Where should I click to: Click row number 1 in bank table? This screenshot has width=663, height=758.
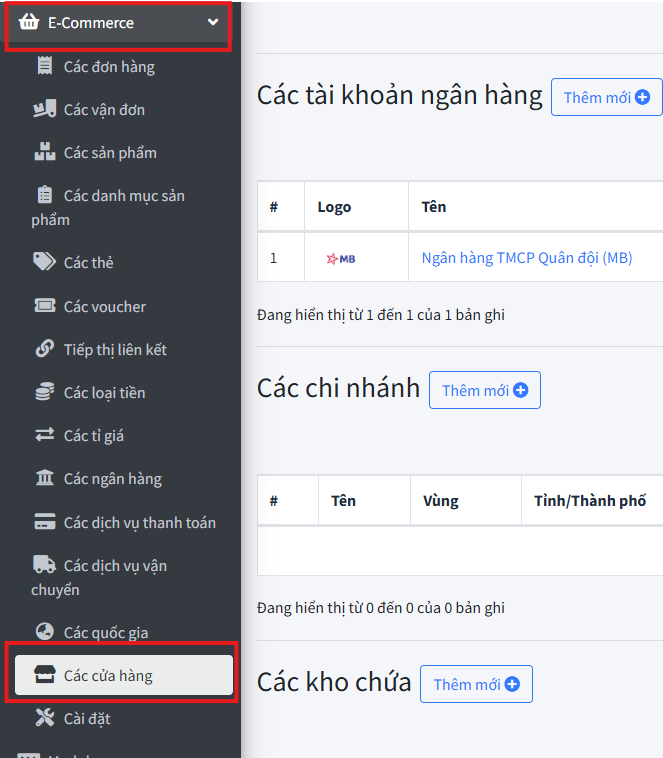tap(273, 258)
